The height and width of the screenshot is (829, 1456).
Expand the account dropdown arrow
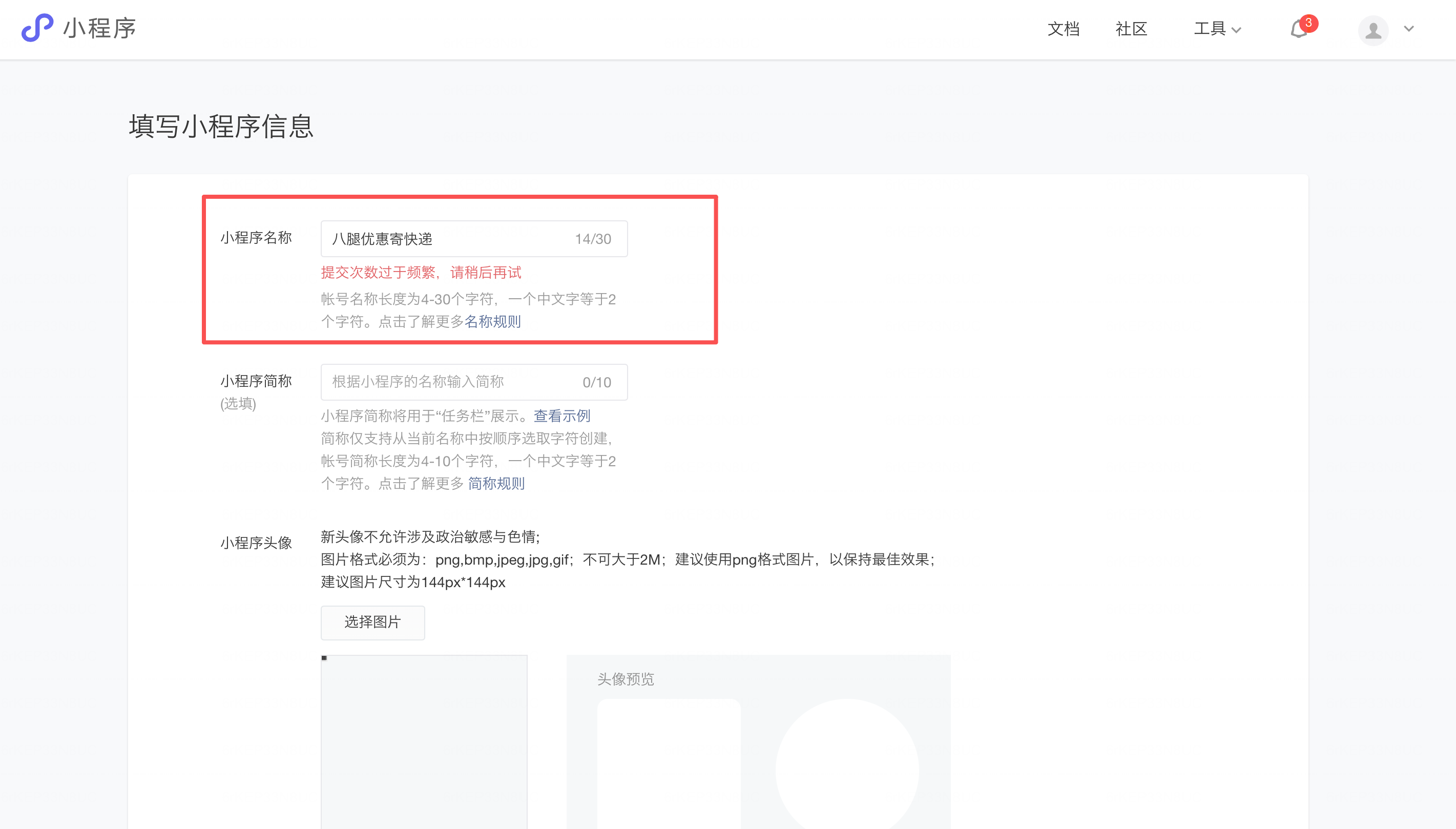pos(1409,29)
